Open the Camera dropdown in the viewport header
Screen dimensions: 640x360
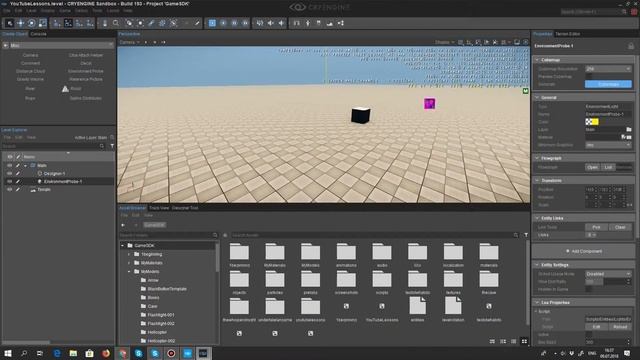129,42
